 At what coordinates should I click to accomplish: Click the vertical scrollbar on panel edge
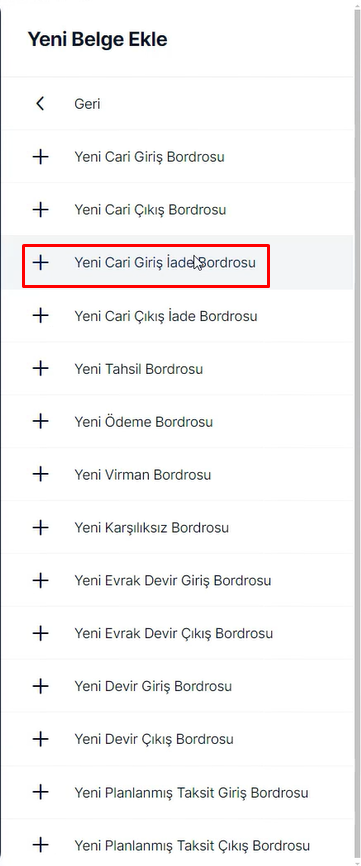[357, 433]
